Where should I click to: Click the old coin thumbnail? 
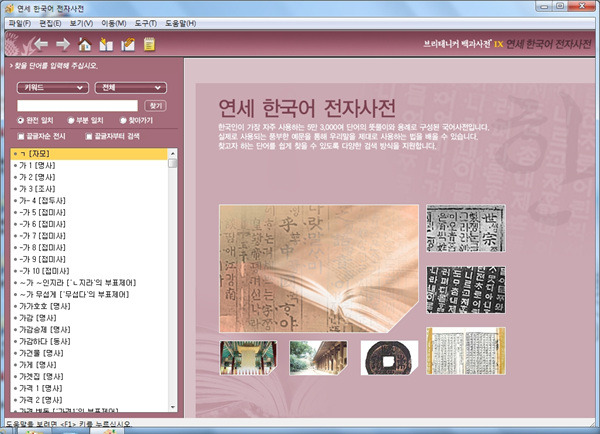389,358
